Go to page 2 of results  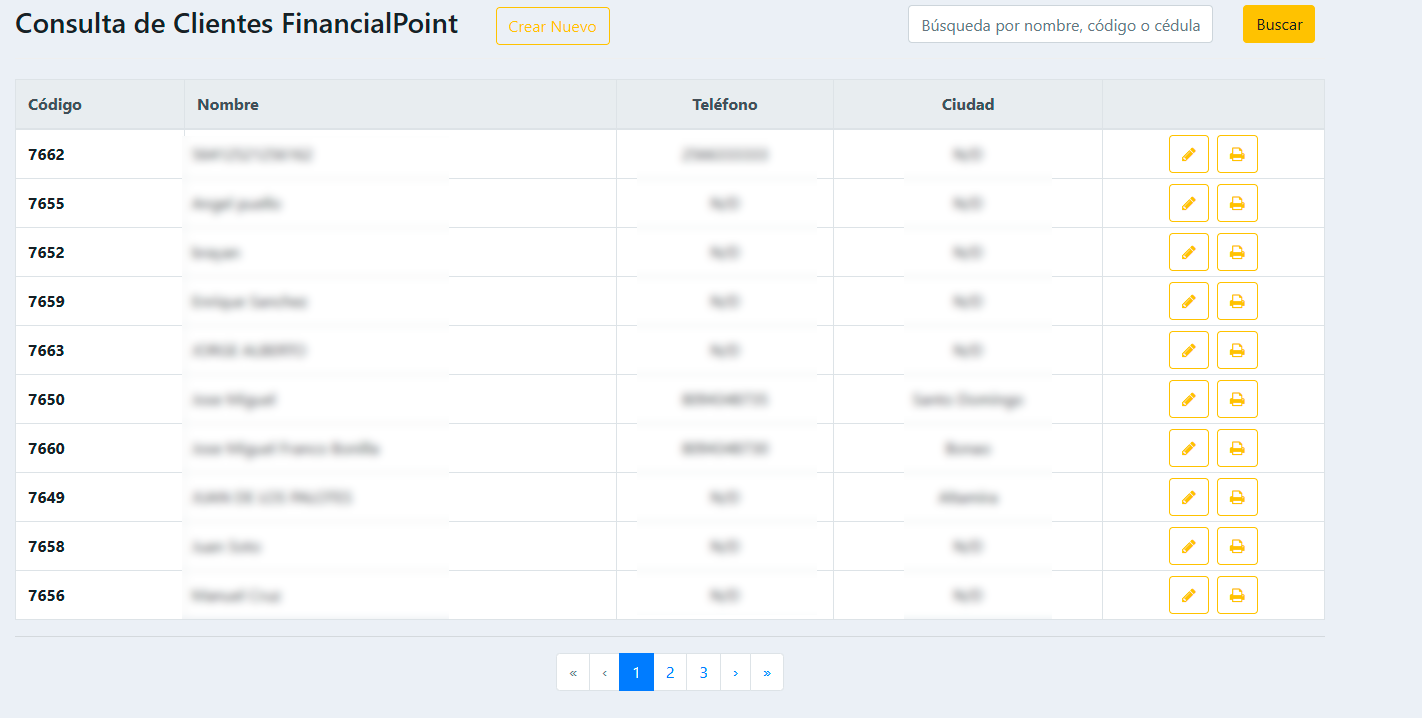coord(670,672)
